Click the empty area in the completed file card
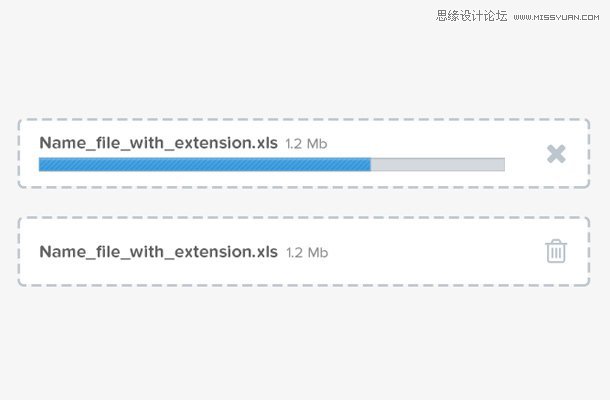The height and width of the screenshot is (400, 610). click(x=428, y=251)
